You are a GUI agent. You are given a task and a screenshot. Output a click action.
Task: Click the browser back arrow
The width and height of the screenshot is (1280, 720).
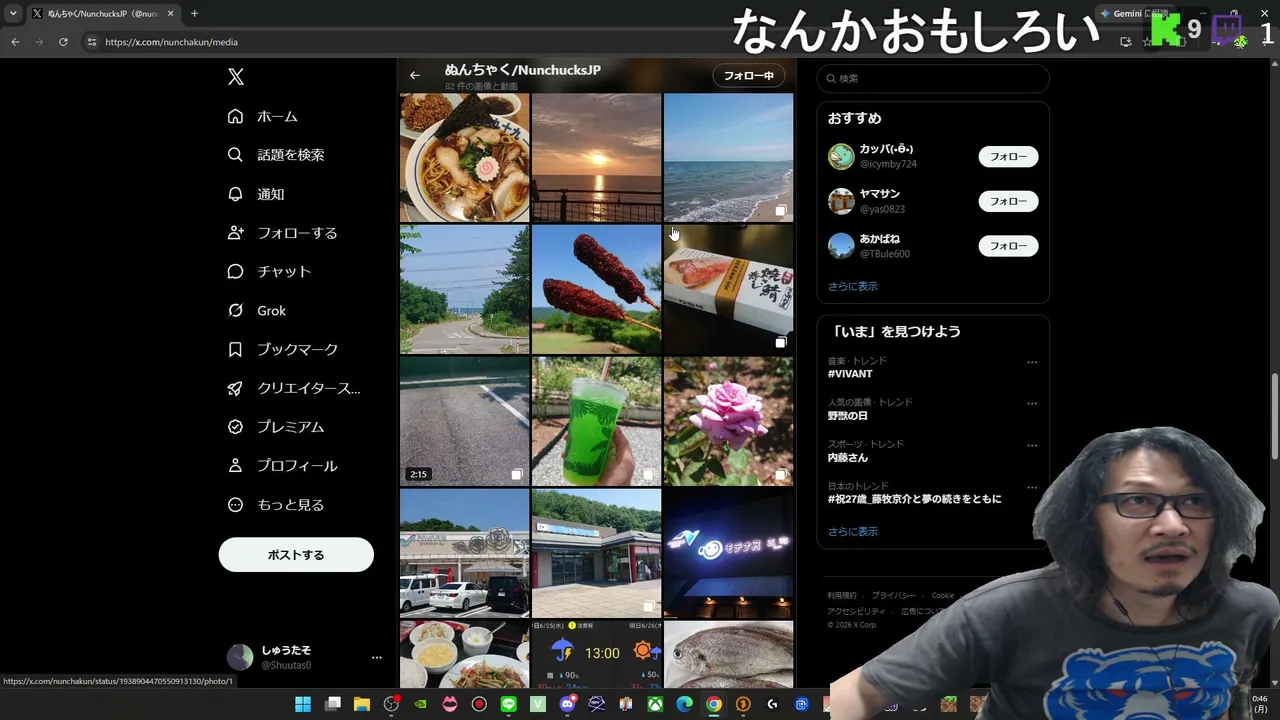click(15, 42)
